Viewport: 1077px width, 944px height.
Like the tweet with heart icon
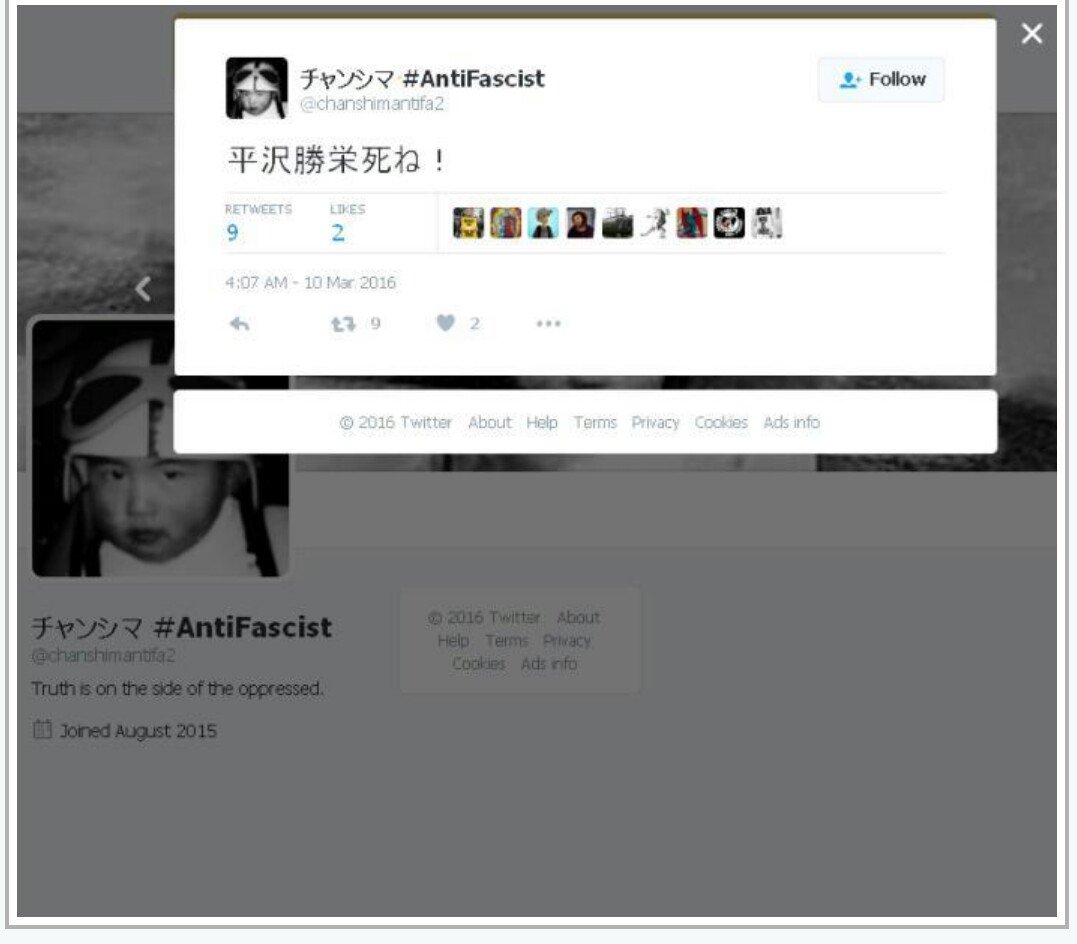click(x=446, y=323)
